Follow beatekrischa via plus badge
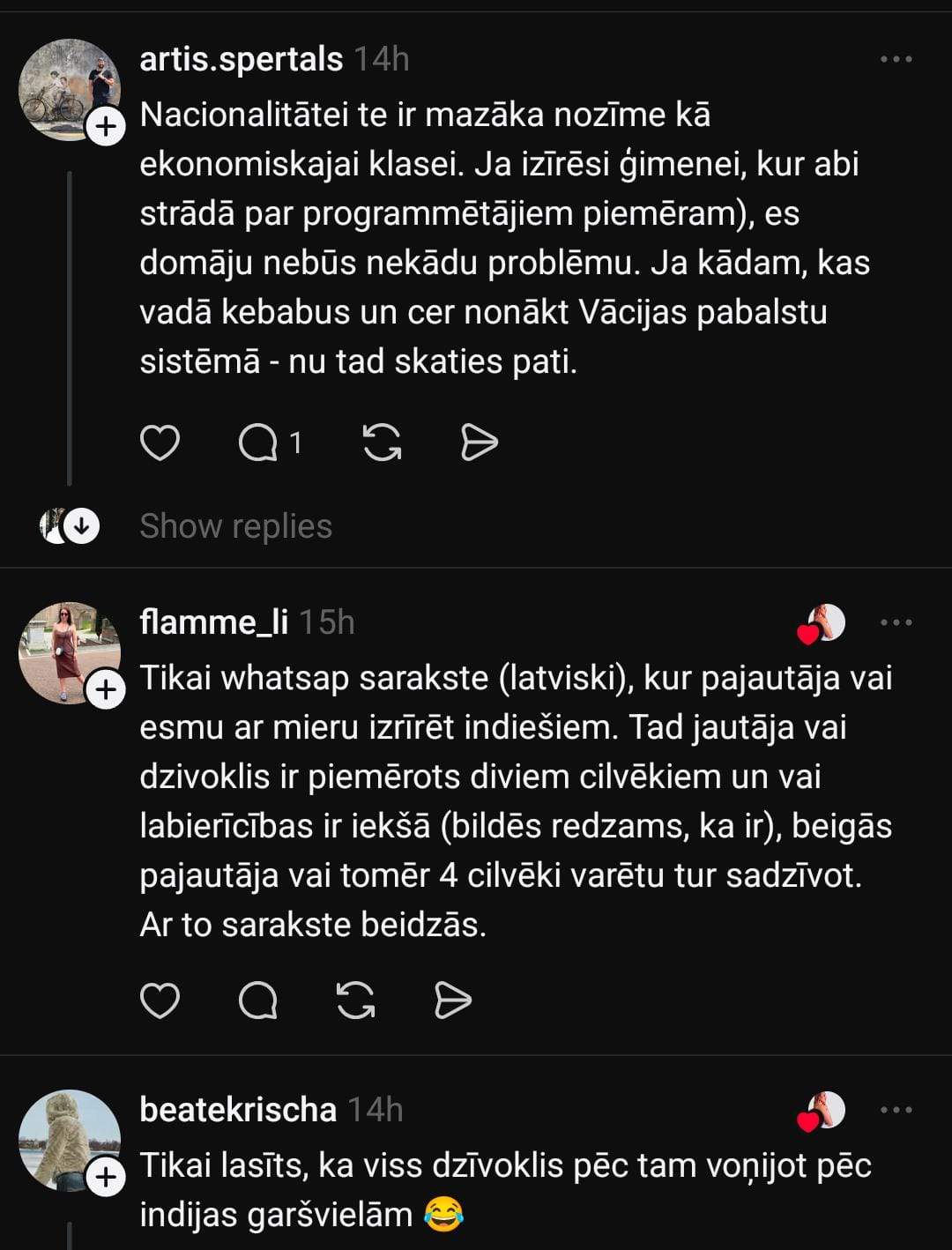 click(x=106, y=1178)
